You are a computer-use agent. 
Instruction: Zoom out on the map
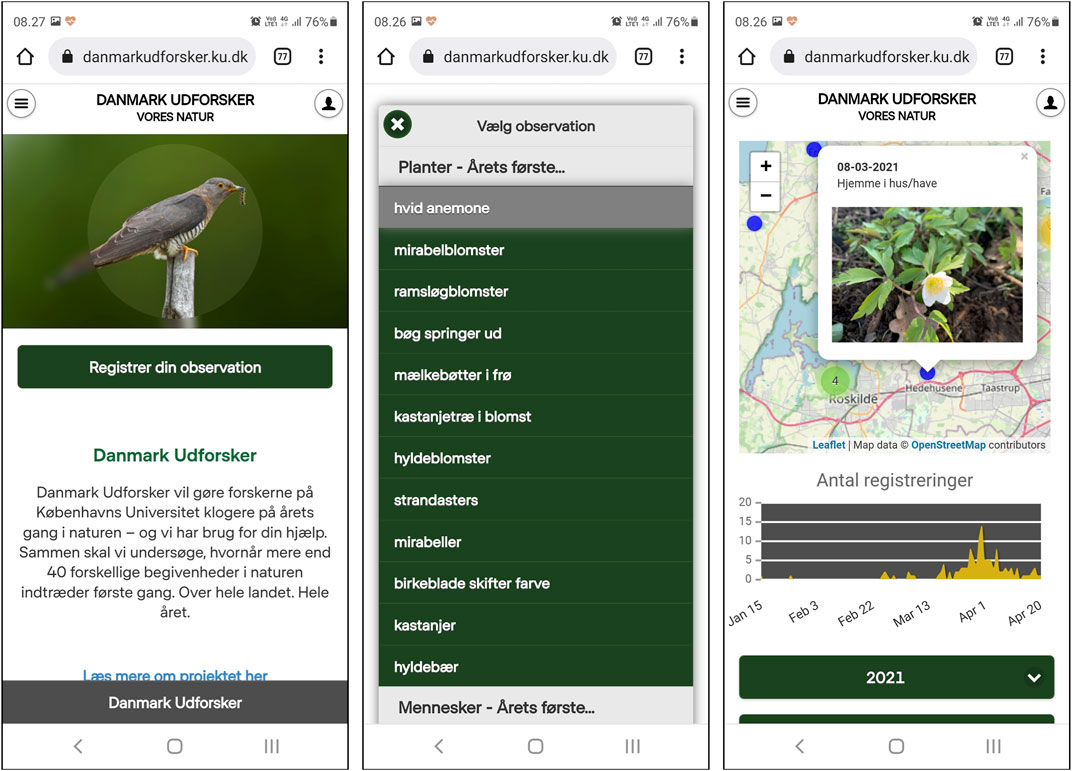766,195
